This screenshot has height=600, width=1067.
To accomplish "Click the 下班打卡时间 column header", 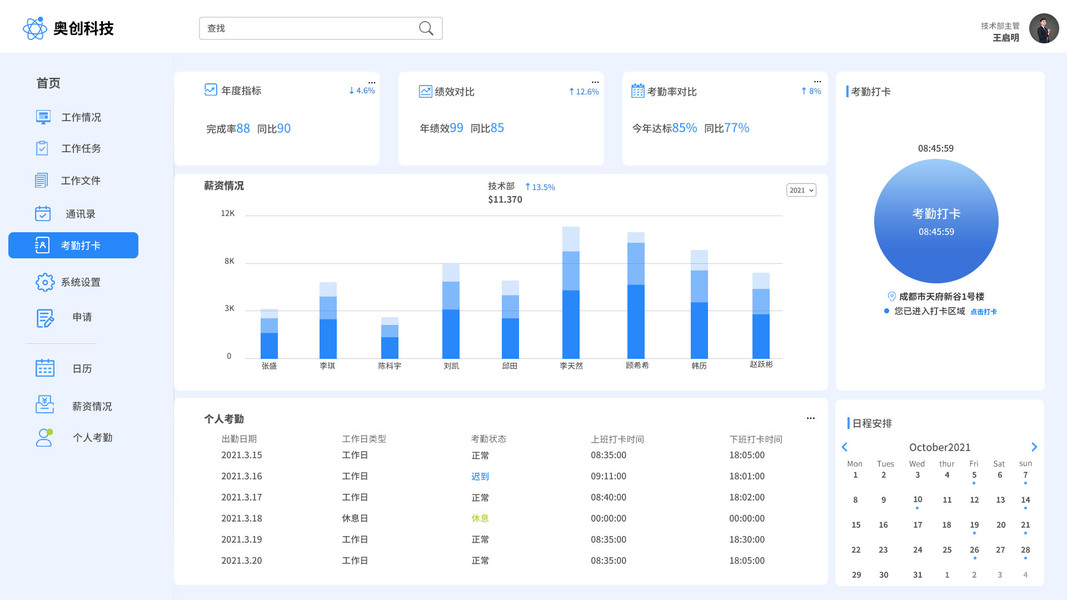I will 755,439.
